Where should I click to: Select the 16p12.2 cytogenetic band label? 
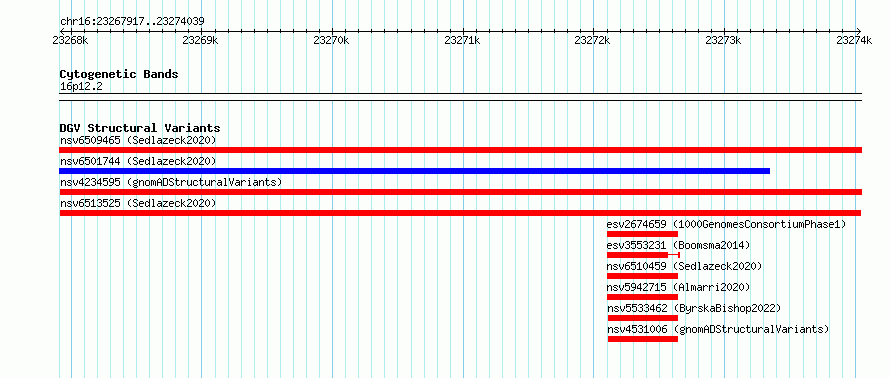(81, 87)
